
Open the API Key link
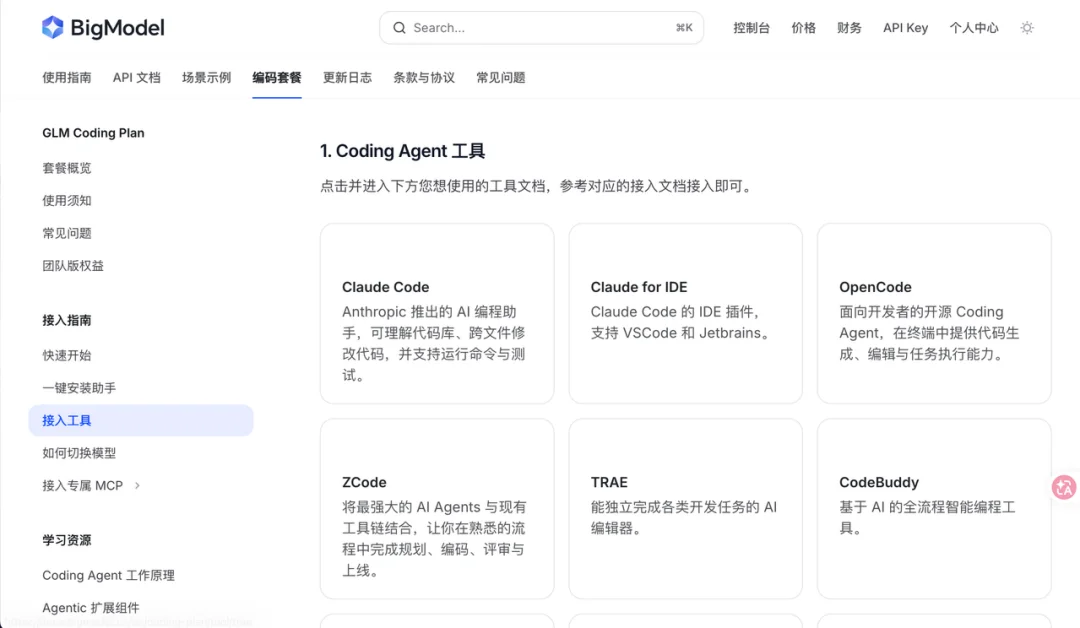coord(905,28)
